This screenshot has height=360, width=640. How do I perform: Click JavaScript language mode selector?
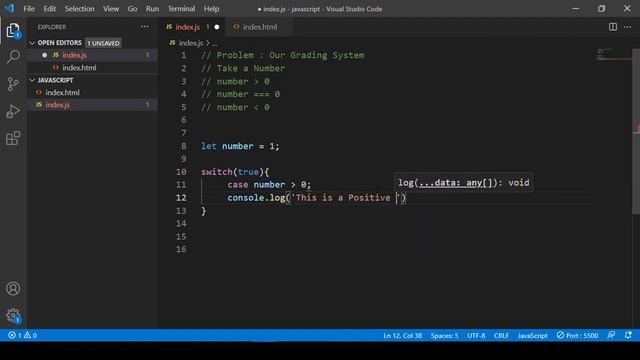532,335
